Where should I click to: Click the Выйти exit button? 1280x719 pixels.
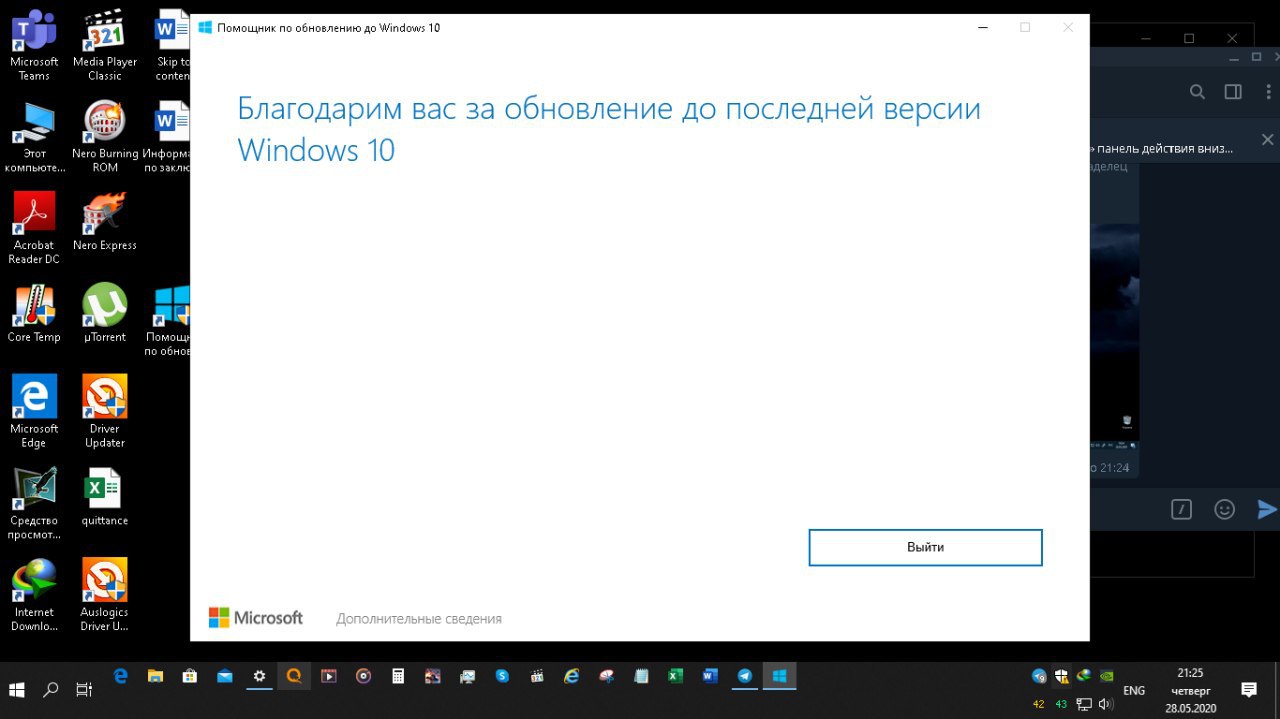coord(925,547)
